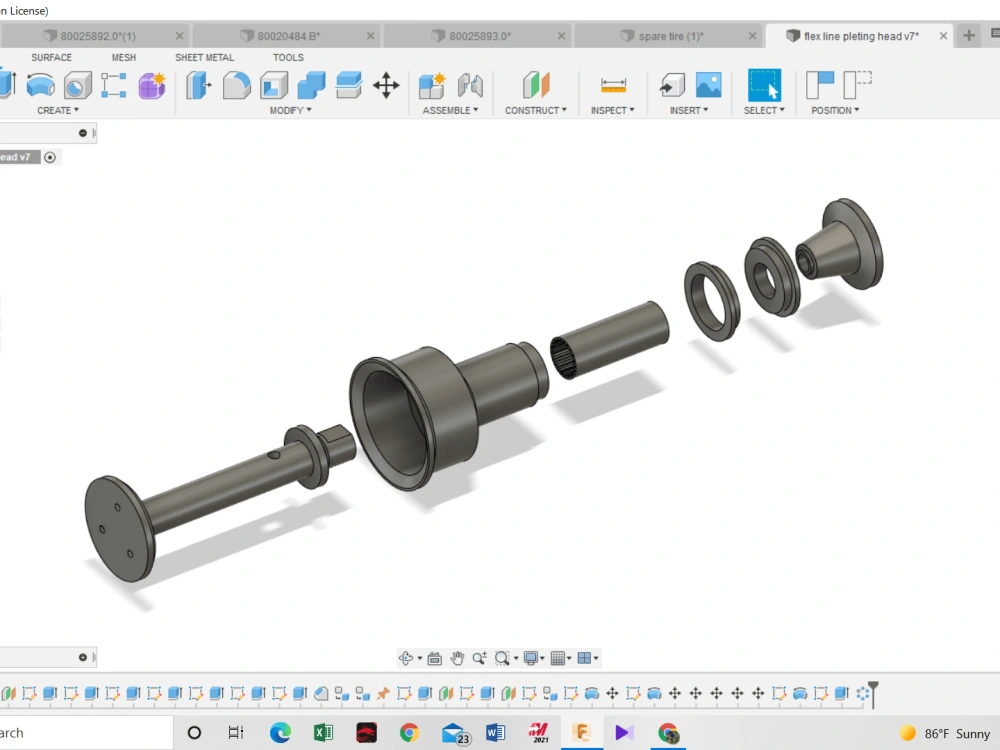Click the Zoom Window magnifier icon
The image size is (1000, 750).
click(x=503, y=658)
